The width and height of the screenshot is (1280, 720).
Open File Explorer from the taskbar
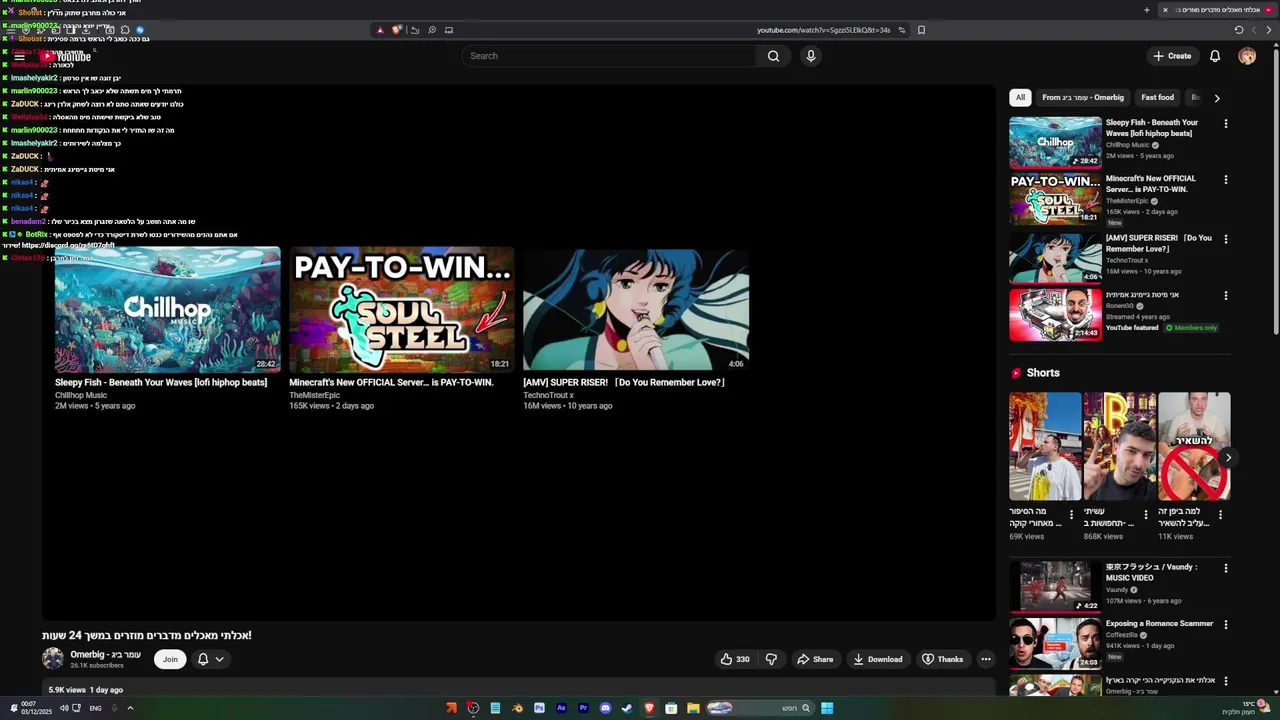[x=693, y=708]
